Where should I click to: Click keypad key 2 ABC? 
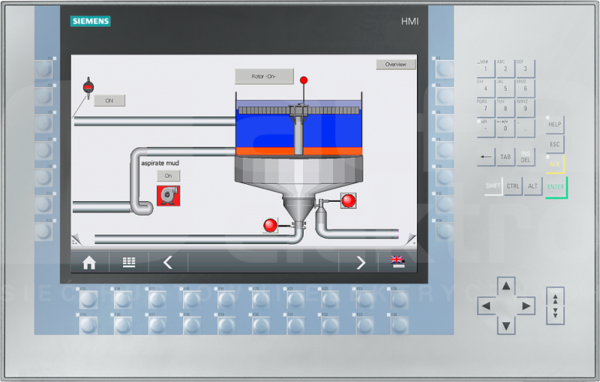[x=505, y=69]
